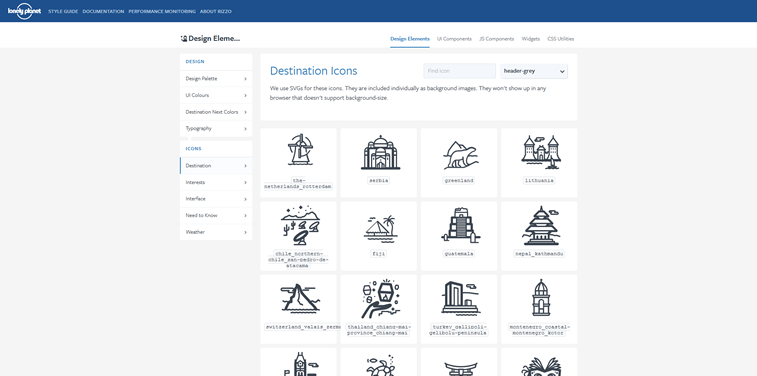Click the Montenegro Kotor tower icon
This screenshot has width=757, height=376.
(541, 298)
